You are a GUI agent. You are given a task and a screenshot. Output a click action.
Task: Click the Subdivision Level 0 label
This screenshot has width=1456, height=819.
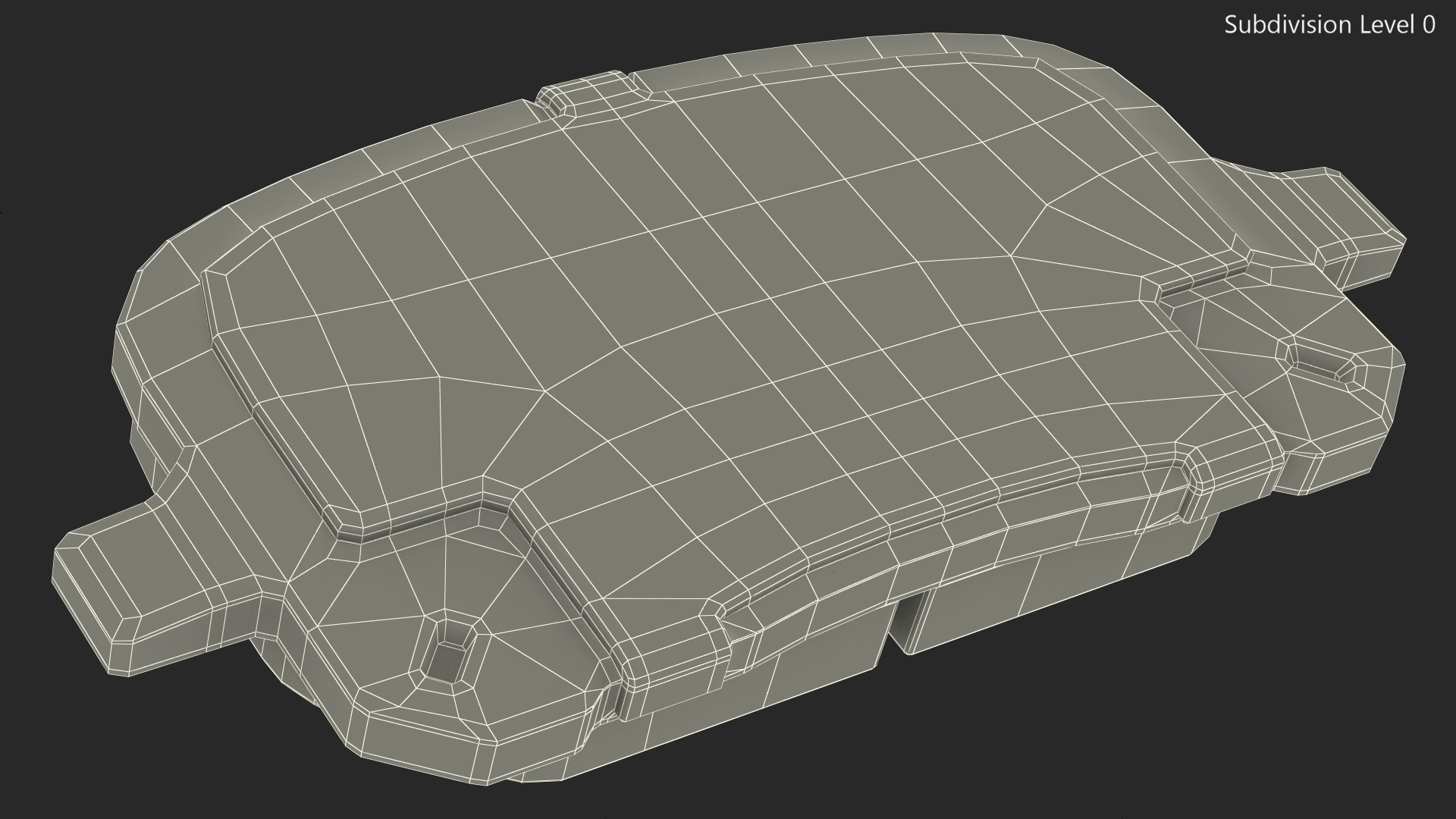pyautogui.click(x=1329, y=25)
